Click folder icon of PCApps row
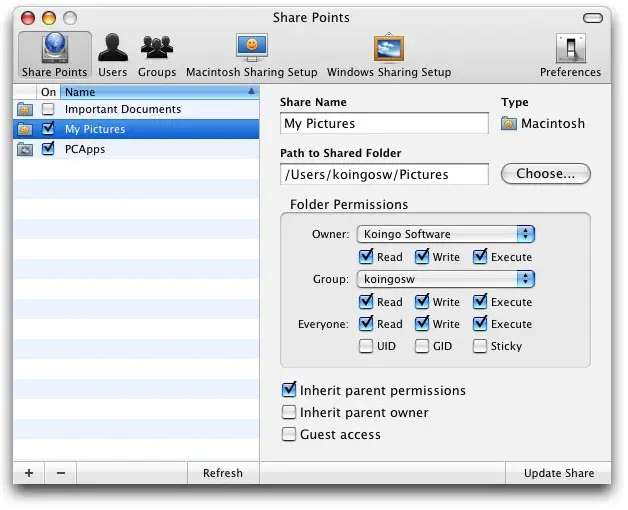Image resolution: width=628 pixels, height=510 pixels. pyautogui.click(x=25, y=149)
